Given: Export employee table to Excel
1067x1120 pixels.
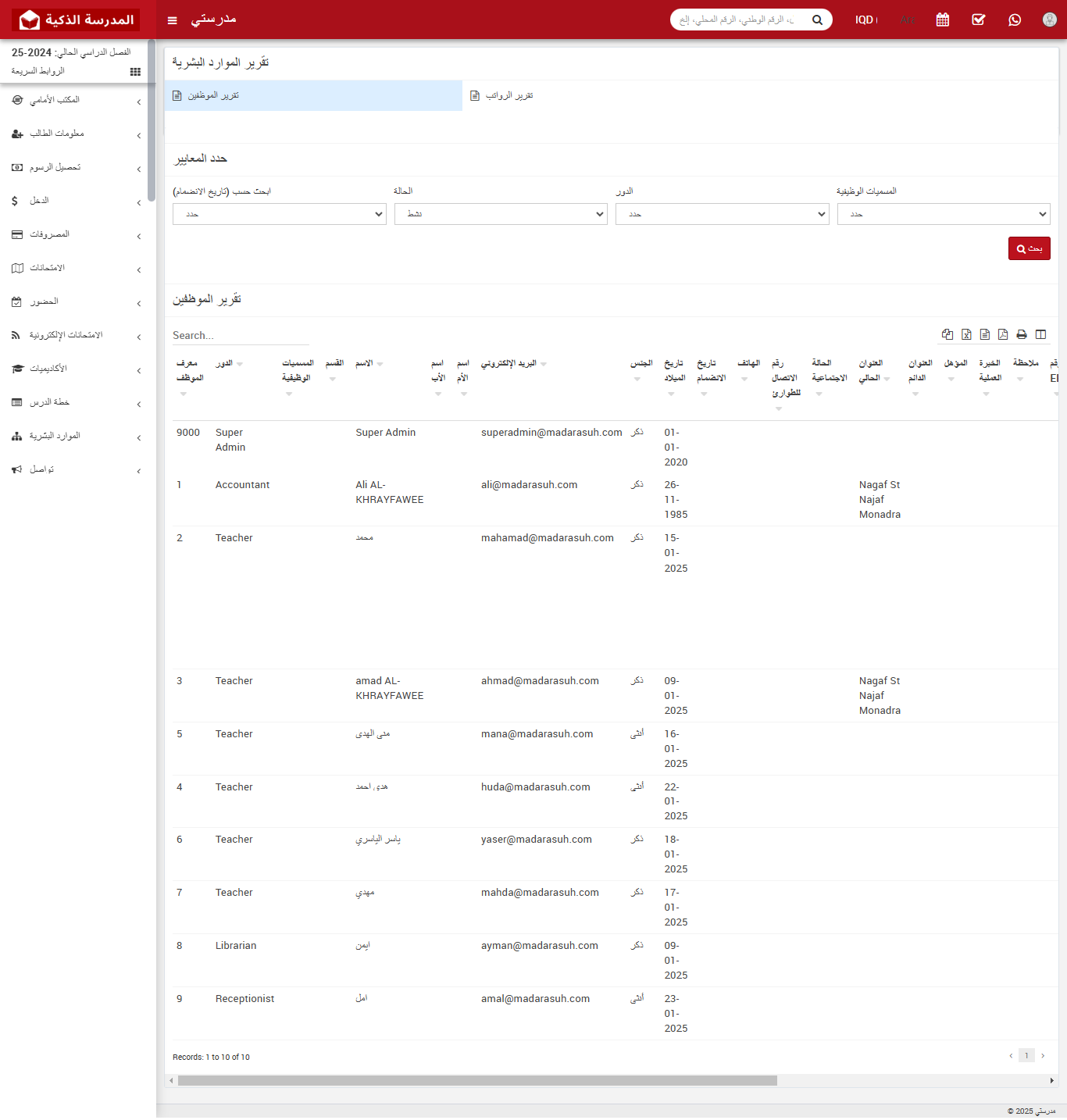Looking at the screenshot, I should coord(966,334).
